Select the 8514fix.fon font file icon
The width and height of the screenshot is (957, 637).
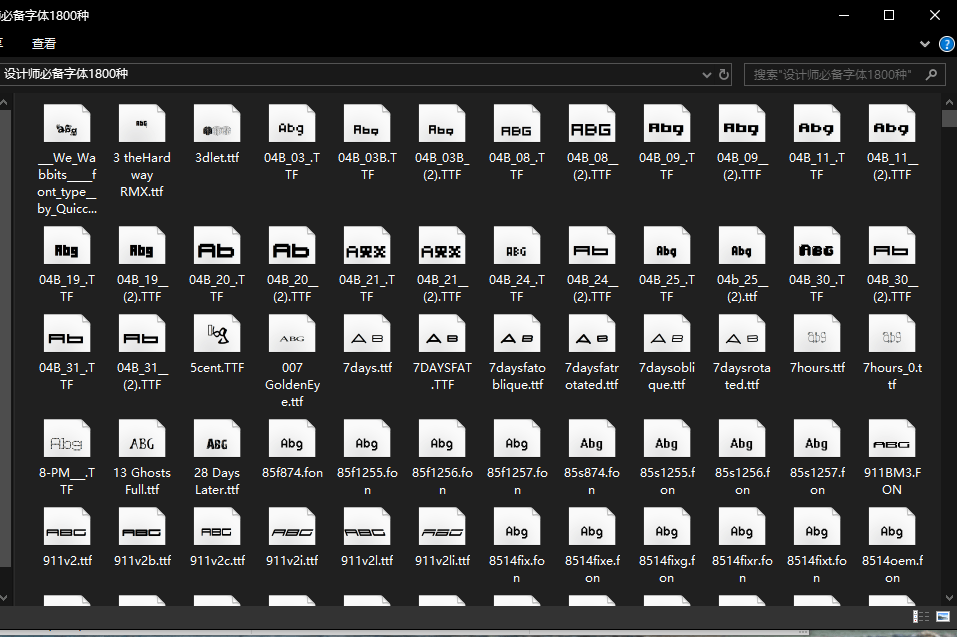pyautogui.click(x=517, y=527)
